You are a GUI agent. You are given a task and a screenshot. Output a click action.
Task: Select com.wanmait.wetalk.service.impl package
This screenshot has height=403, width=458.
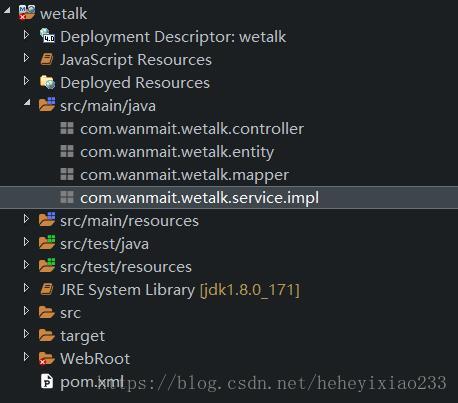(199, 198)
